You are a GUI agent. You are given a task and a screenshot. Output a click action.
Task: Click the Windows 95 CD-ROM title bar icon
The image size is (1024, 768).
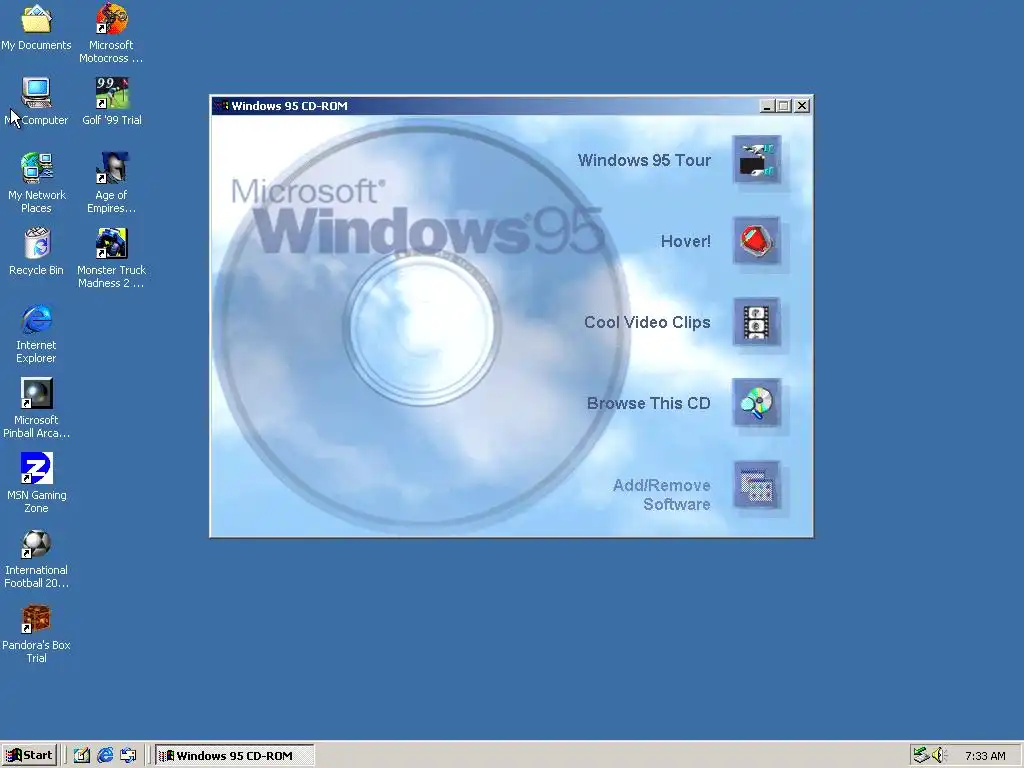pos(221,106)
